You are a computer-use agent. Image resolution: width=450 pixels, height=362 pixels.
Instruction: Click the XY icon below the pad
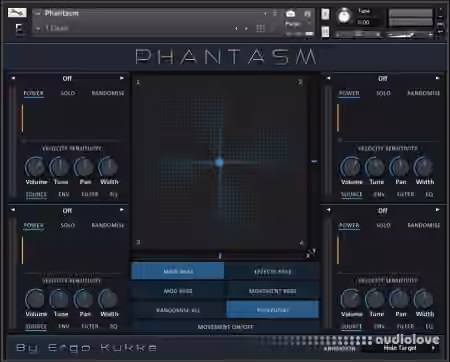(311, 254)
